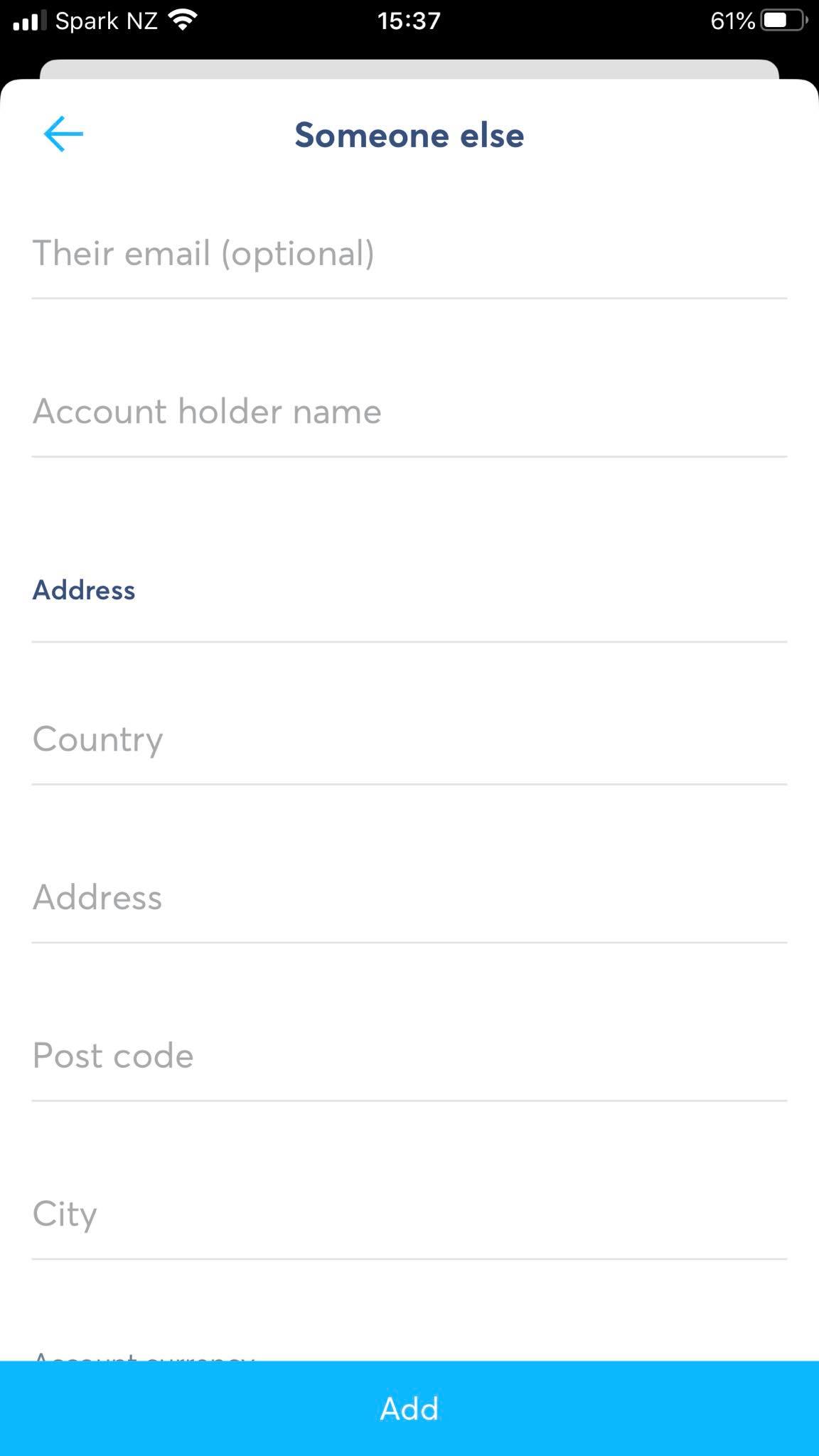
Task: Tap the 61% battery percentage
Action: pyautogui.click(x=732, y=21)
